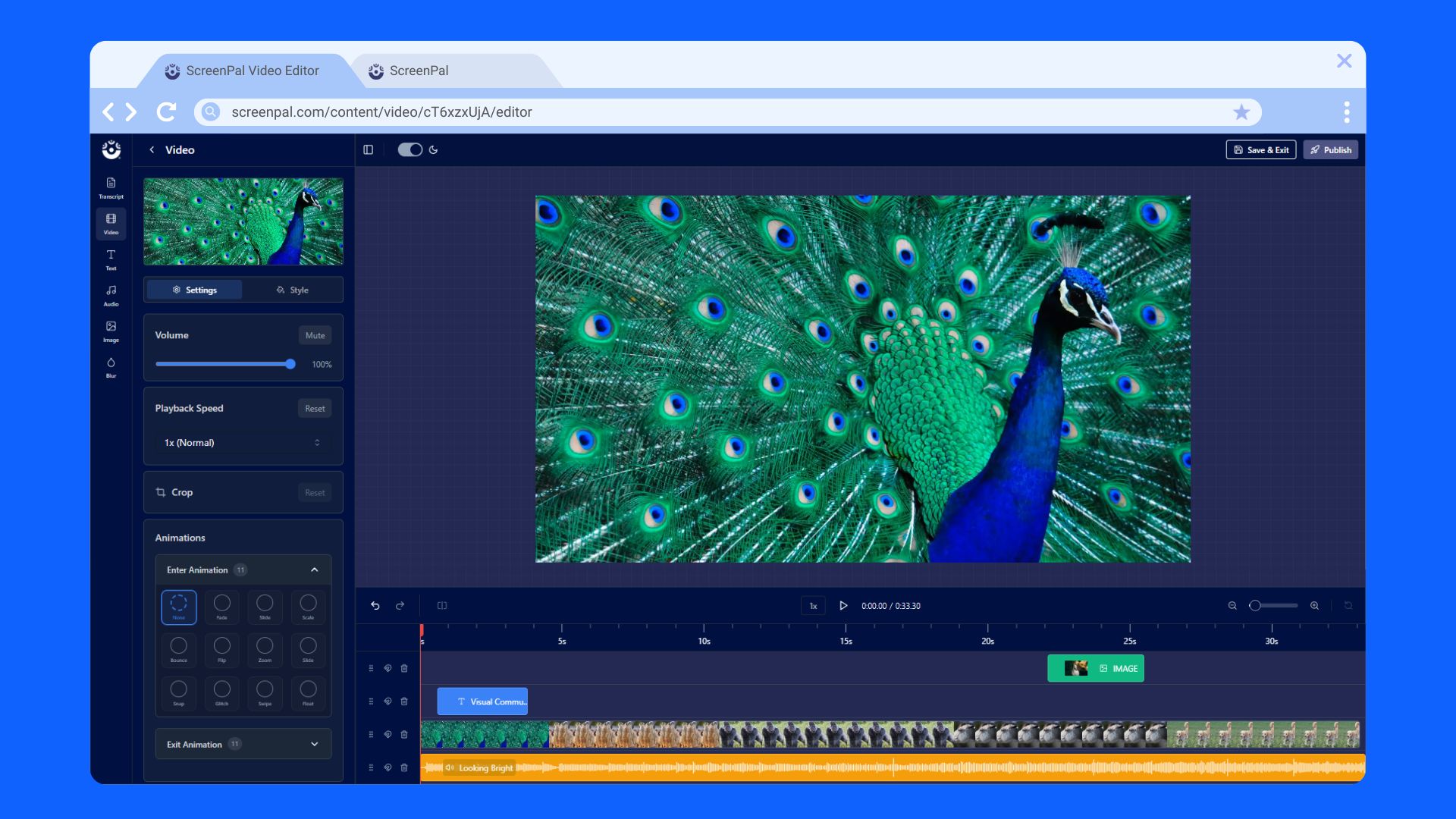Flip the toggle switch in the top toolbar
The image size is (1456, 819).
tap(410, 149)
